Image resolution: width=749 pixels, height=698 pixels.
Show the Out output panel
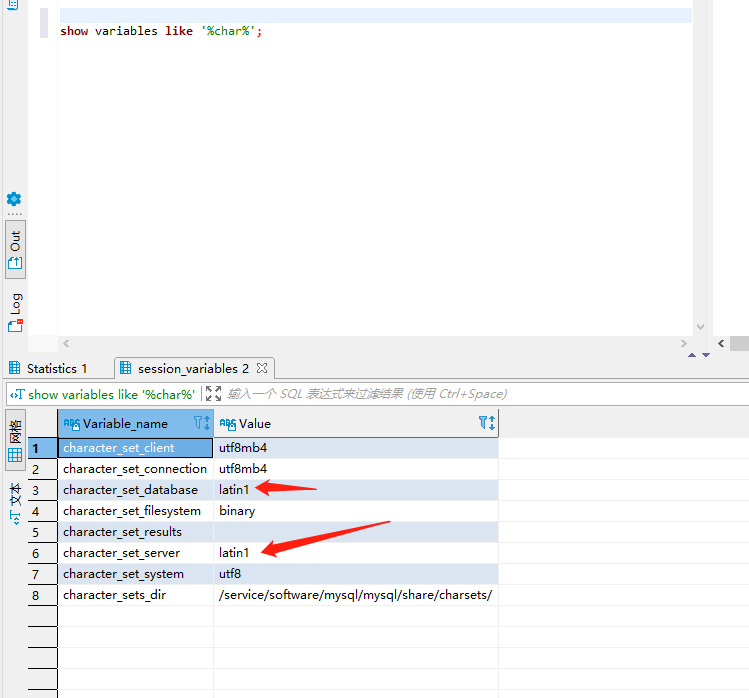[x=15, y=249]
